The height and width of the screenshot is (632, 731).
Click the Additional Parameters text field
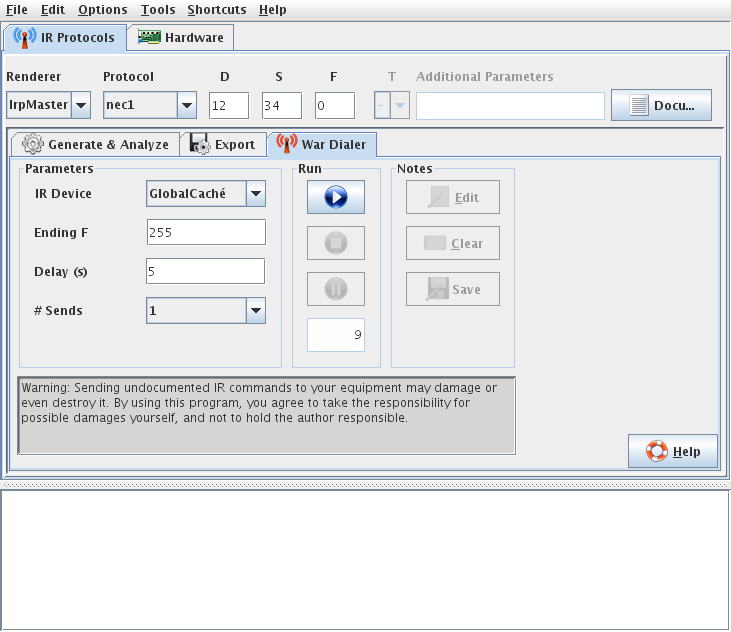[x=510, y=106]
